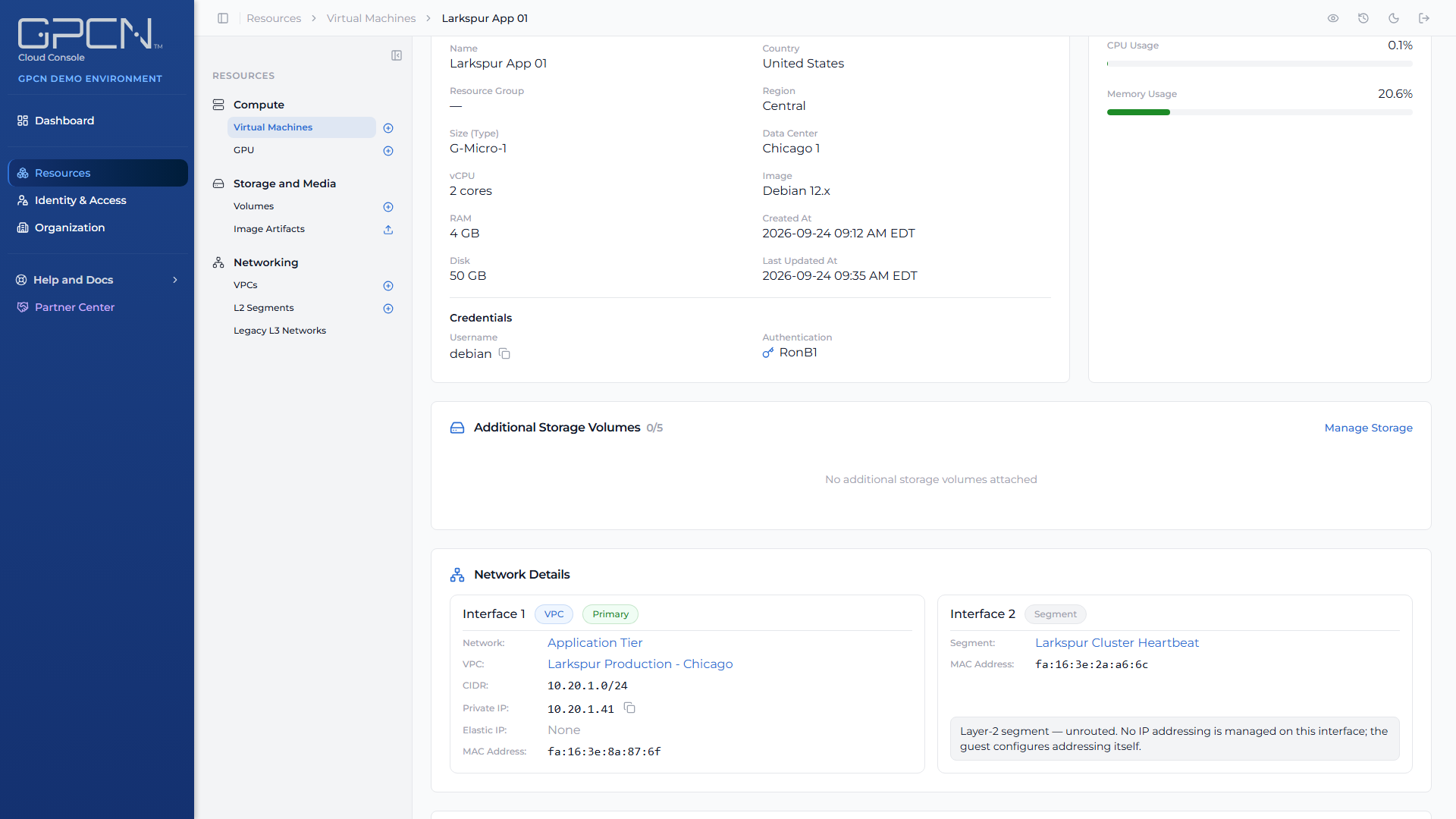This screenshot has height=819, width=1456.
Task: Add an L2 Segment plus icon
Action: tap(388, 309)
